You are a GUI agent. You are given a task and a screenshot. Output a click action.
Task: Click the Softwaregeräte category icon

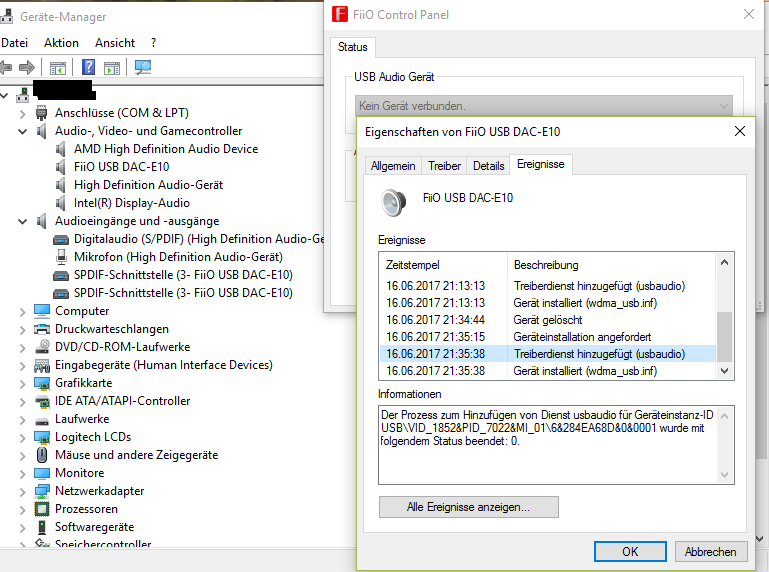pos(42,527)
